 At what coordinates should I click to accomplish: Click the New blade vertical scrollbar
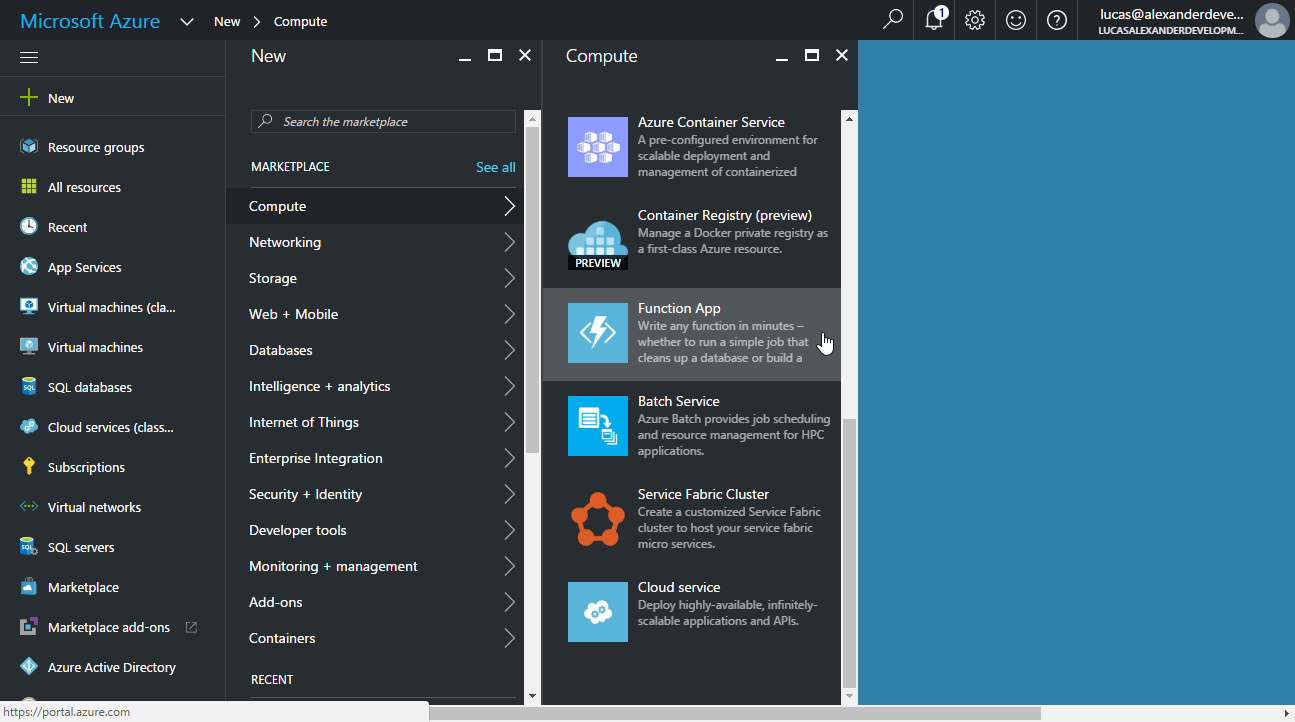532,290
